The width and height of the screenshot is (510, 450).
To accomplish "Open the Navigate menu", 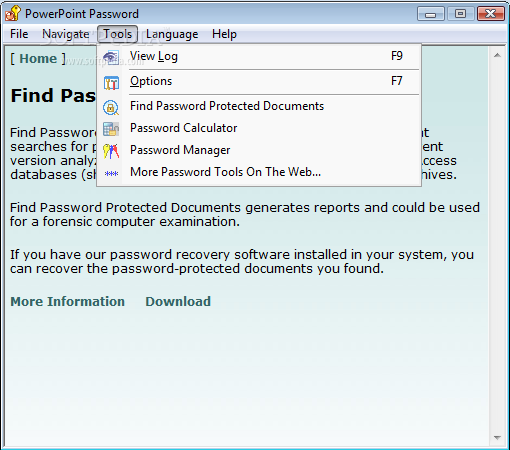I will (x=65, y=34).
